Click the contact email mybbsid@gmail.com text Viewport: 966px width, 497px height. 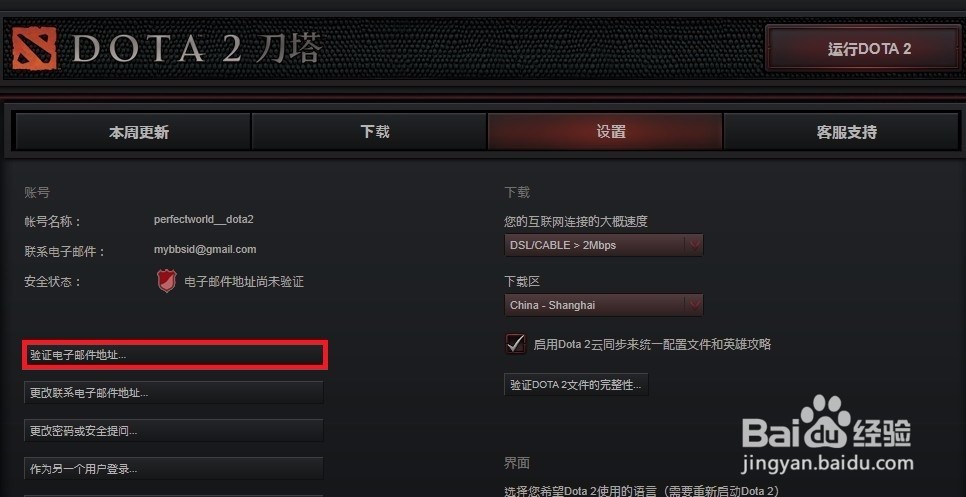pyautogui.click(x=205, y=249)
